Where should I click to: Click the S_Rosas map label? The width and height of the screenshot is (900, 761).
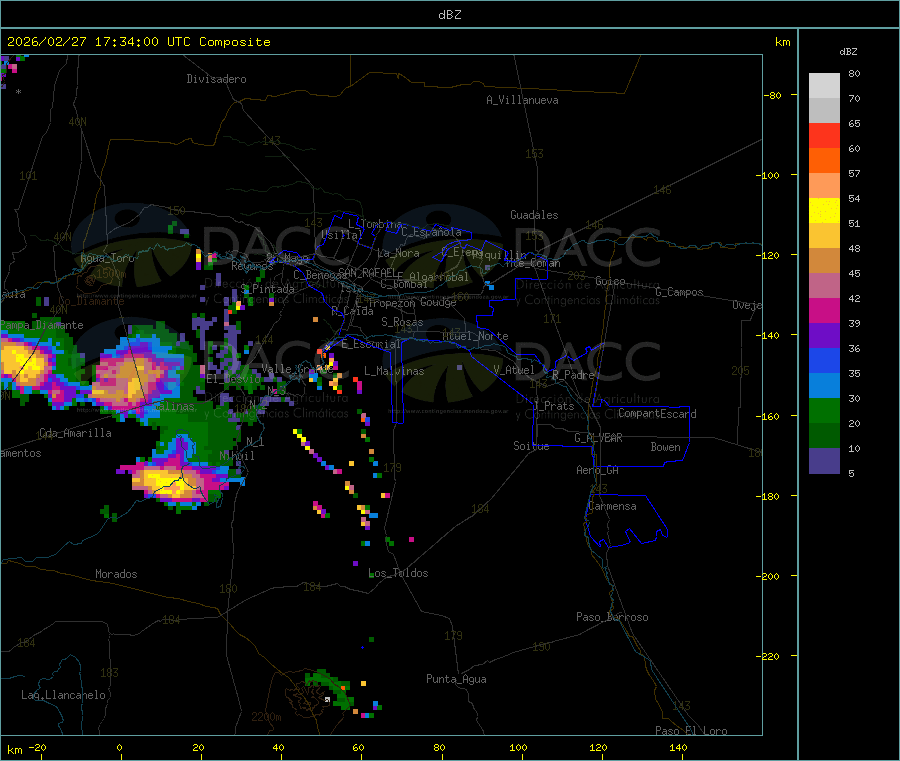coord(402,322)
